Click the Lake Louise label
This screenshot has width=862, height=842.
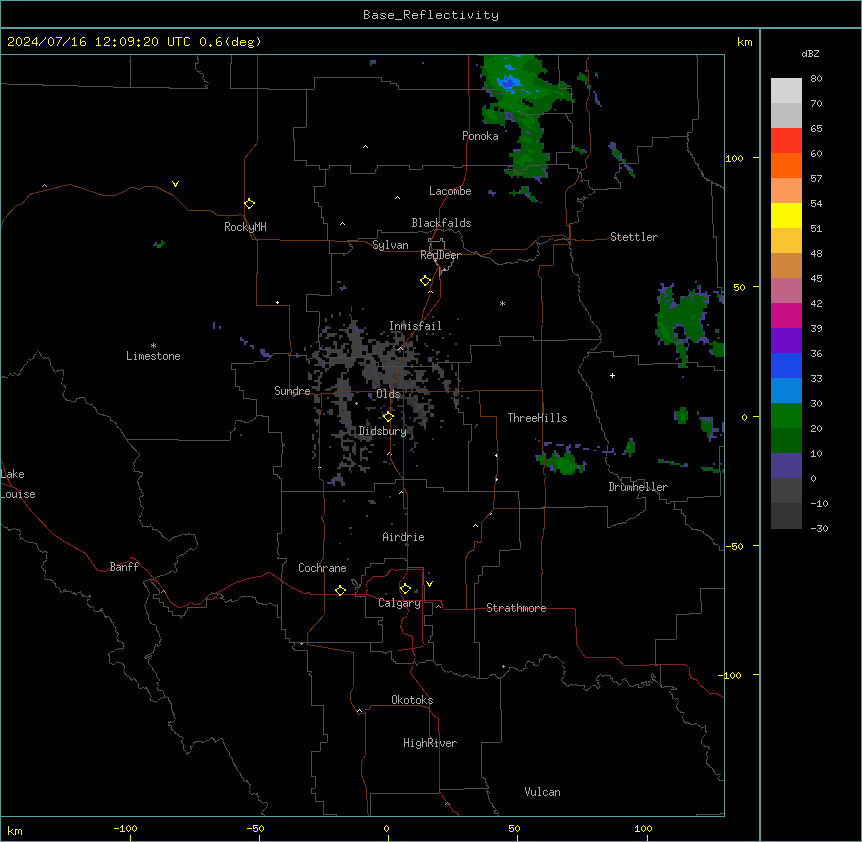pyautogui.click(x=18, y=484)
